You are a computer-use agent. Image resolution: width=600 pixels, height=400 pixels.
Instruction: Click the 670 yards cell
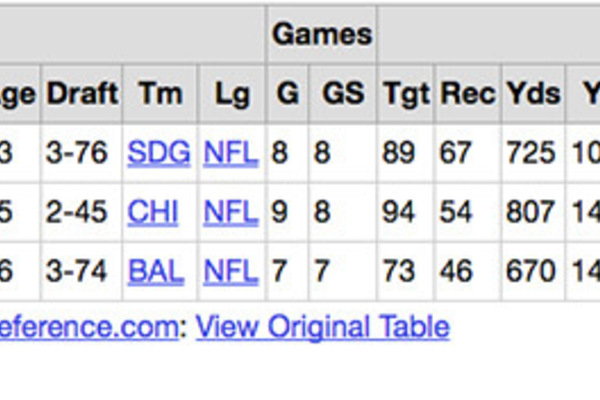click(x=530, y=270)
